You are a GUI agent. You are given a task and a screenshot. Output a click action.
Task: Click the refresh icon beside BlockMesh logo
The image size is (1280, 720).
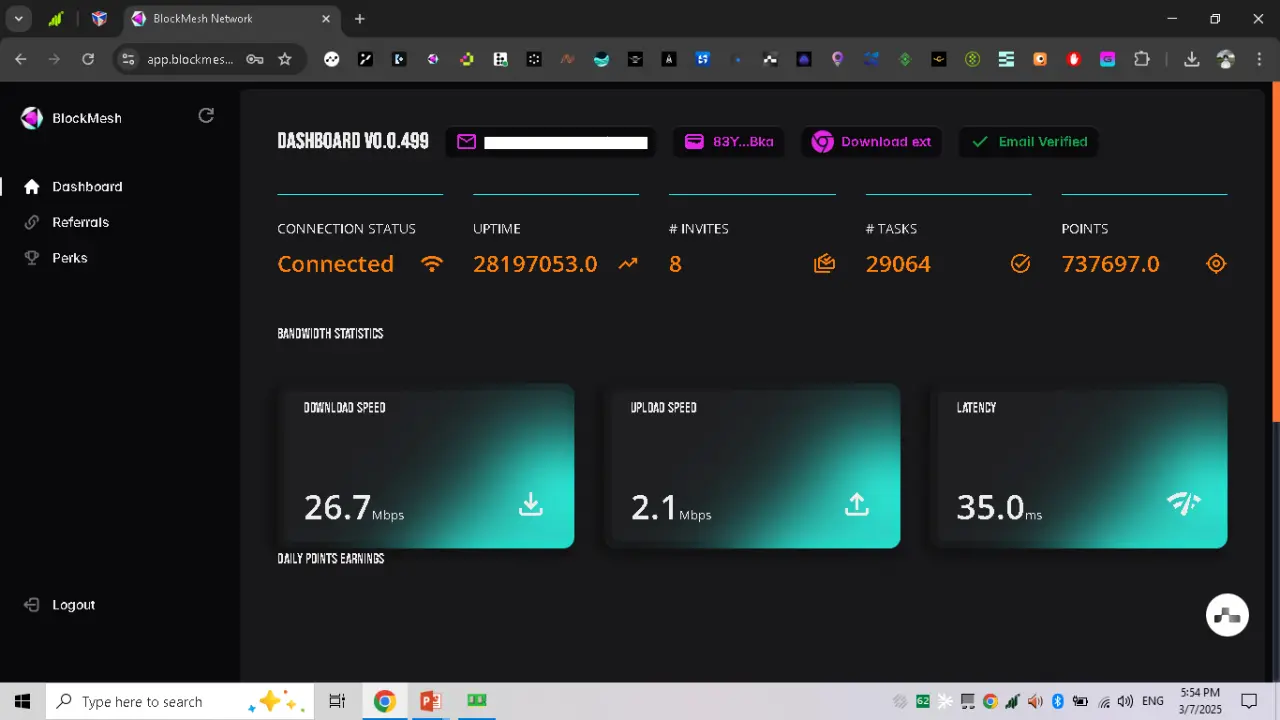point(206,116)
